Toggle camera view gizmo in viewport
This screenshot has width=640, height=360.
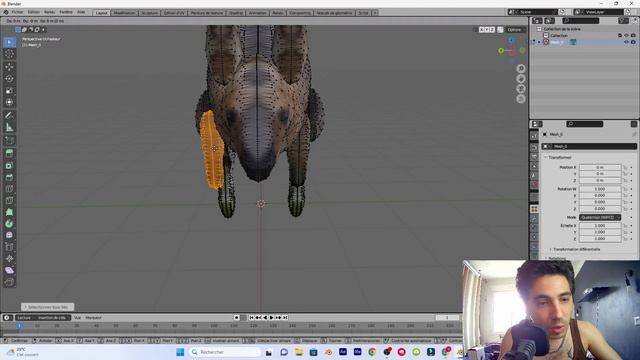[x=521, y=89]
